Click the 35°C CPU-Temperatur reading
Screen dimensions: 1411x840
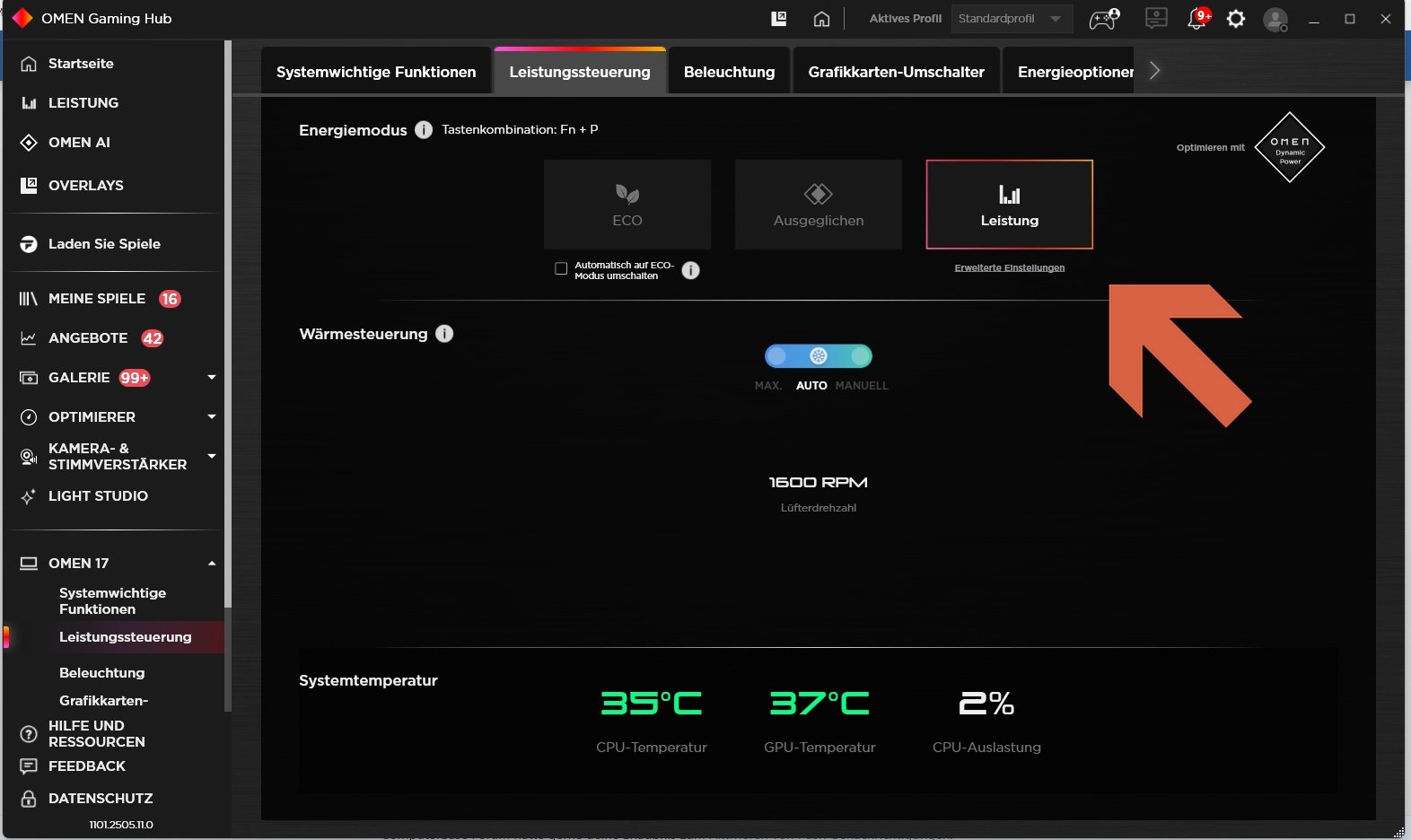652,704
